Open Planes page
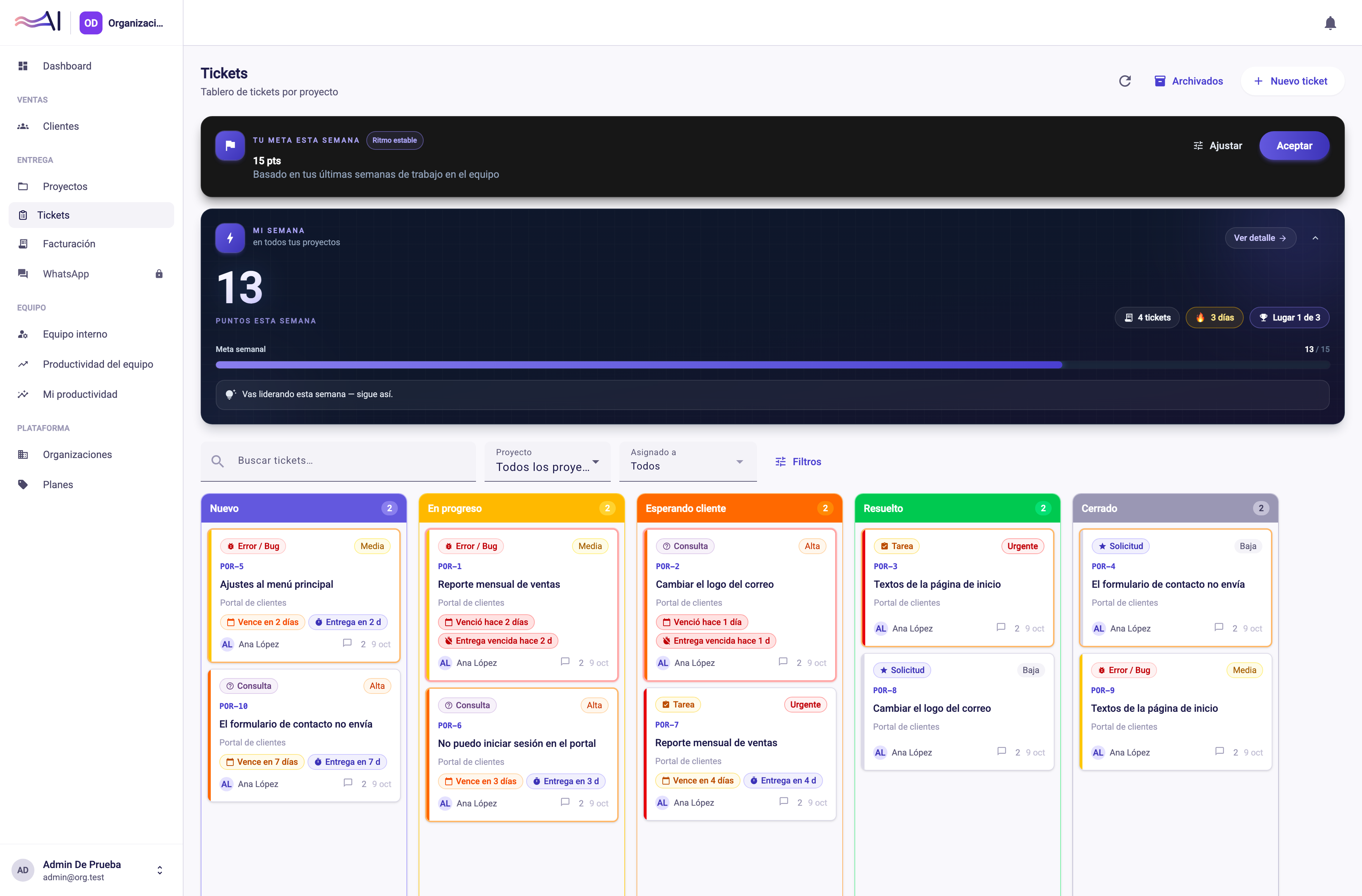1362x896 pixels. click(x=91, y=485)
